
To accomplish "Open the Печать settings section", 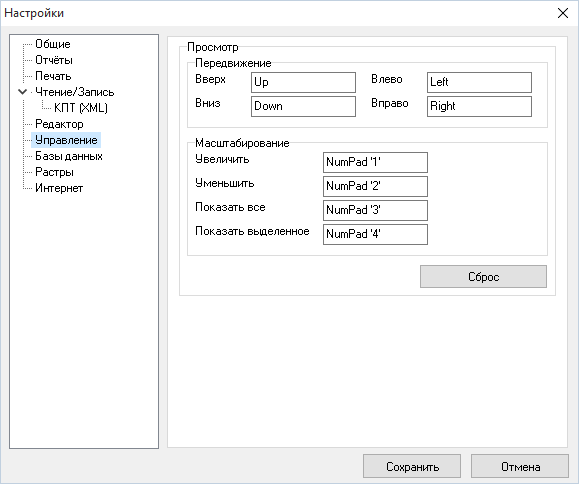I will click(x=53, y=76).
